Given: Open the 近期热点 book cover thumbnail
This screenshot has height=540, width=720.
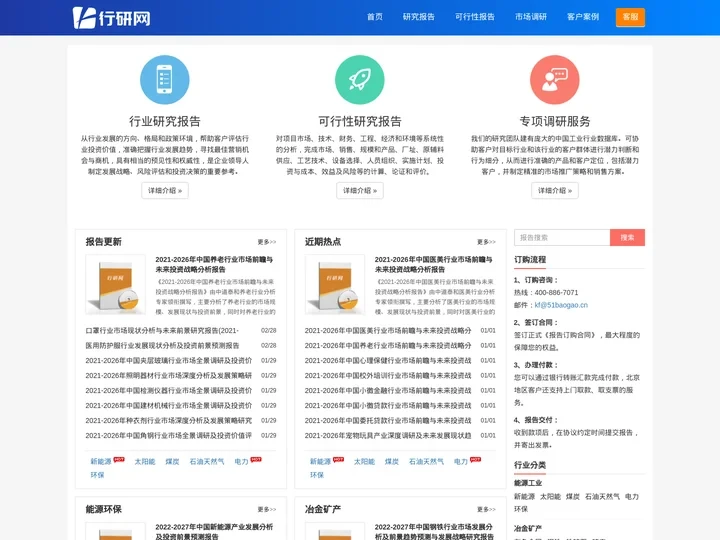Looking at the screenshot, I should 335,285.
